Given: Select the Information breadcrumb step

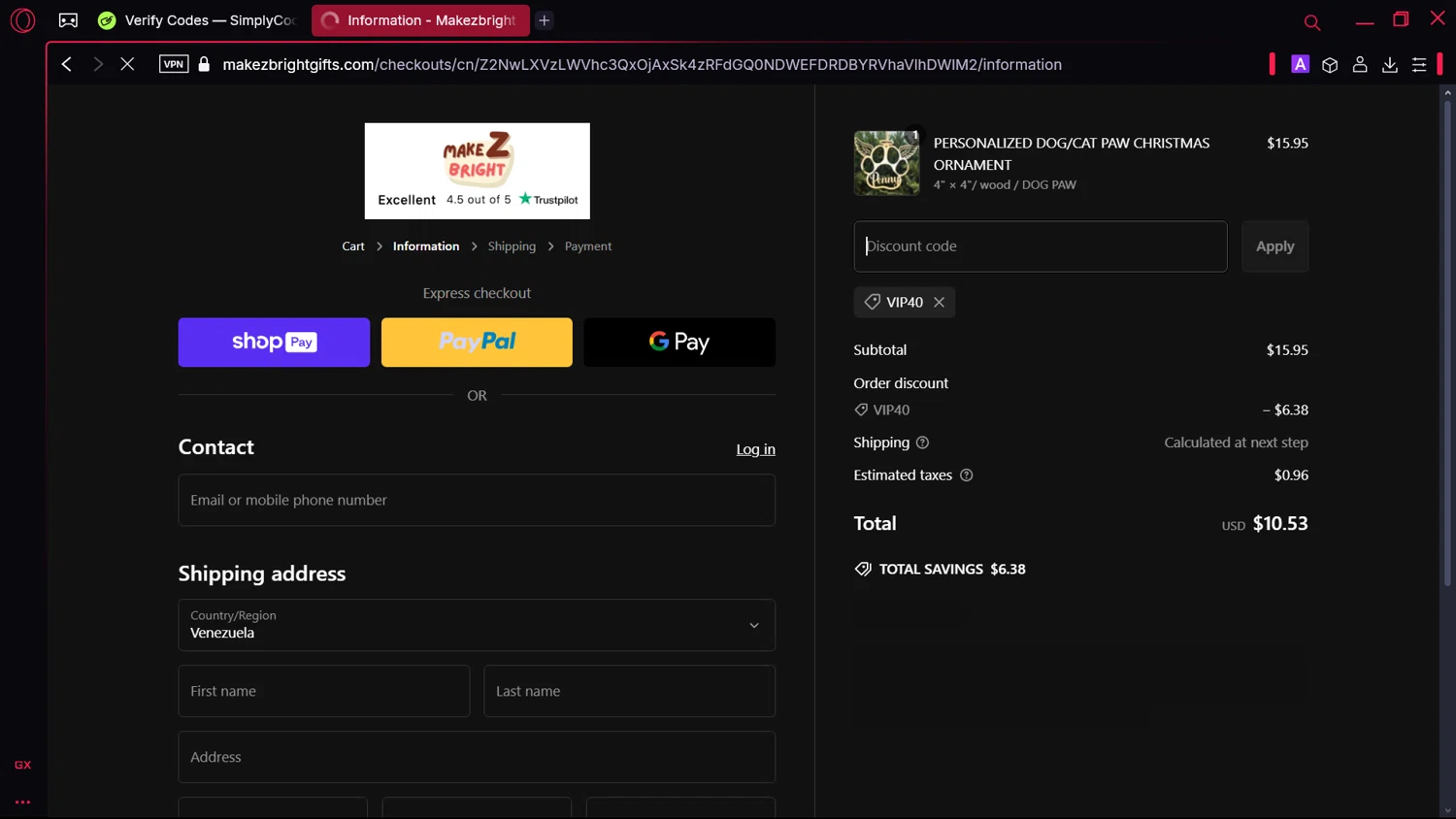Looking at the screenshot, I should pyautogui.click(x=426, y=246).
